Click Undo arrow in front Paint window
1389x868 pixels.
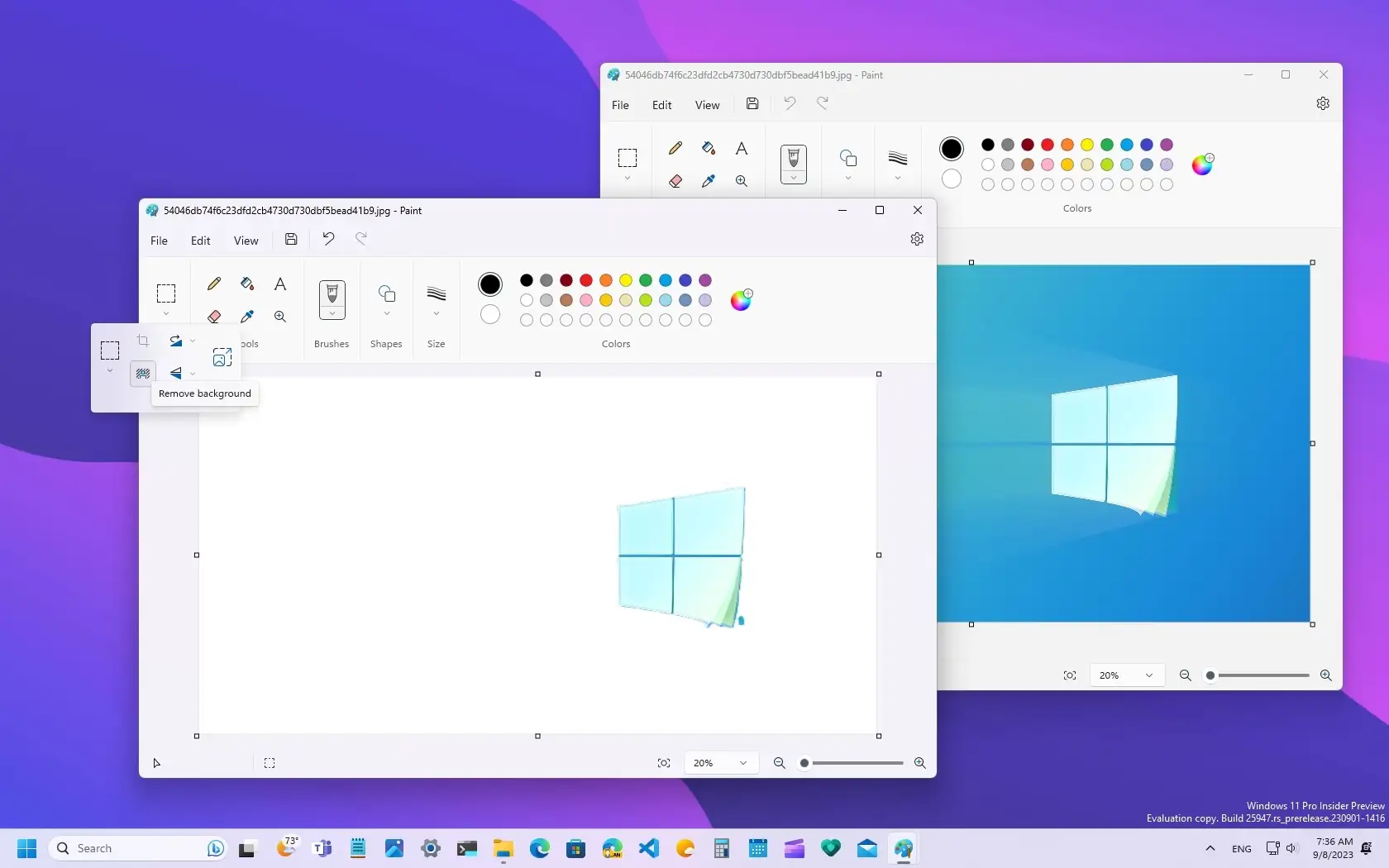(328, 240)
